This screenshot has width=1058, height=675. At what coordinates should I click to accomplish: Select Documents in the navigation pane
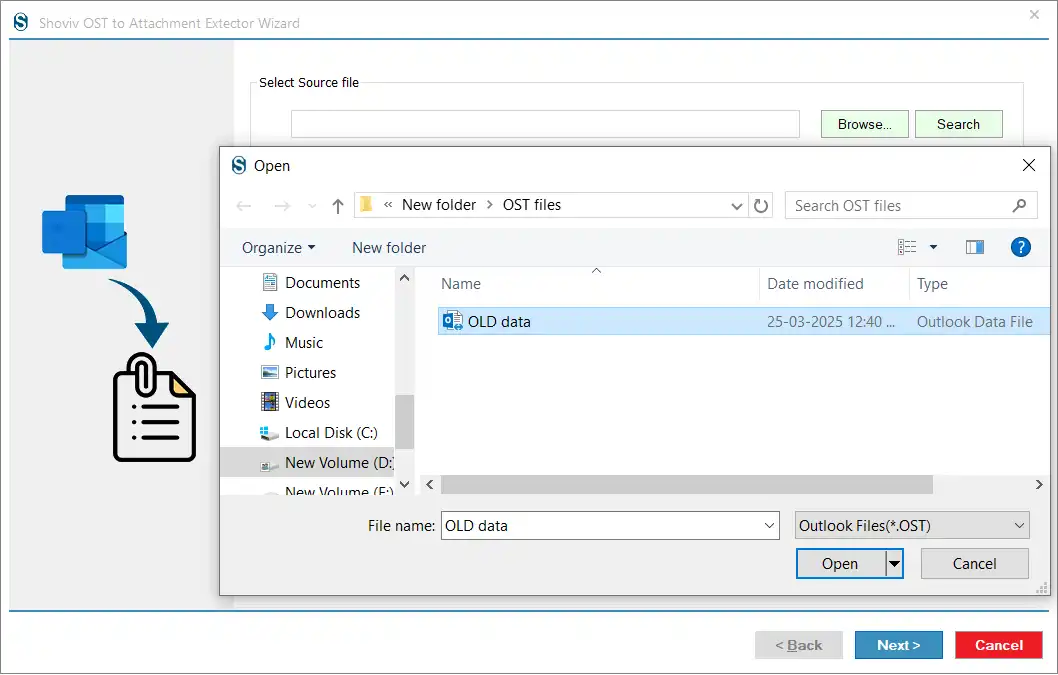click(x=323, y=282)
